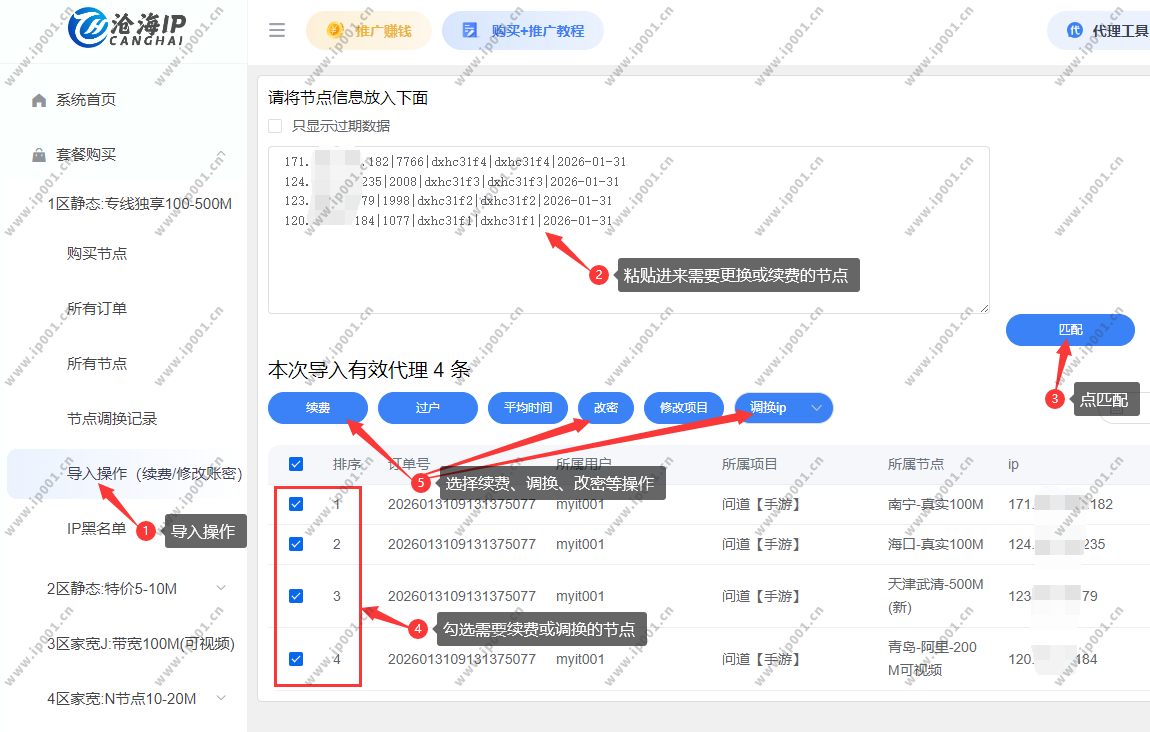
Task: Uncheck the row 3 天津武清 checkbox
Action: click(296, 596)
